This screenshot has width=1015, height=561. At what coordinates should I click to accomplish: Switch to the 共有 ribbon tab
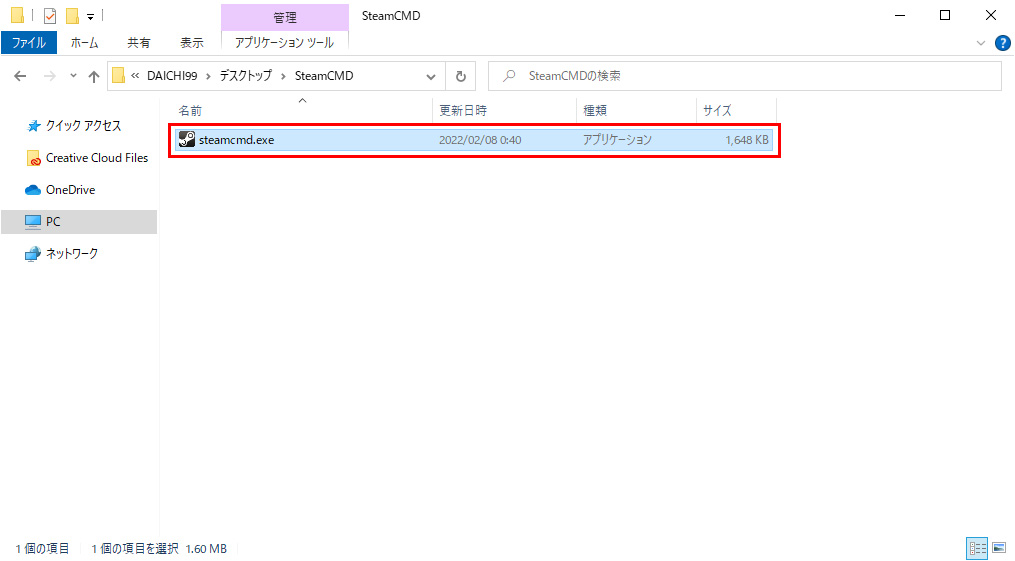[x=139, y=43]
